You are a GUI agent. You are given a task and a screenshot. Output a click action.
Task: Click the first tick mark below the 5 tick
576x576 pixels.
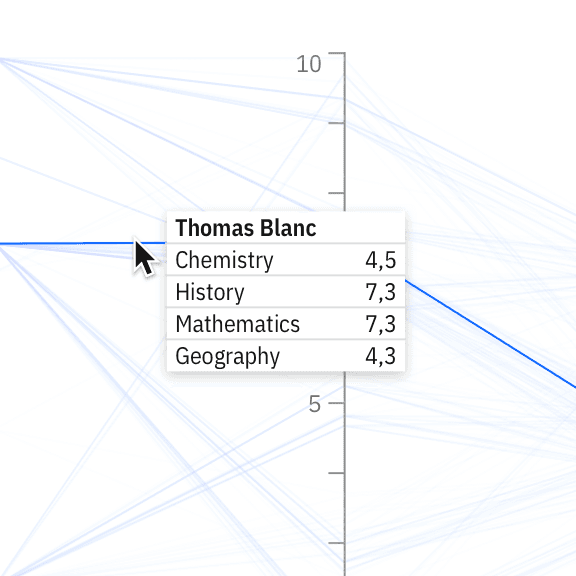point(336,473)
